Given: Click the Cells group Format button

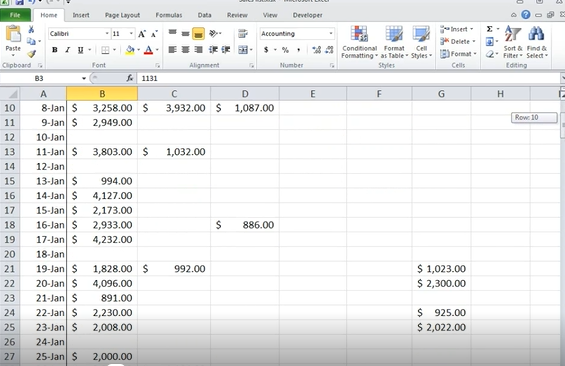Looking at the screenshot, I should (458, 54).
